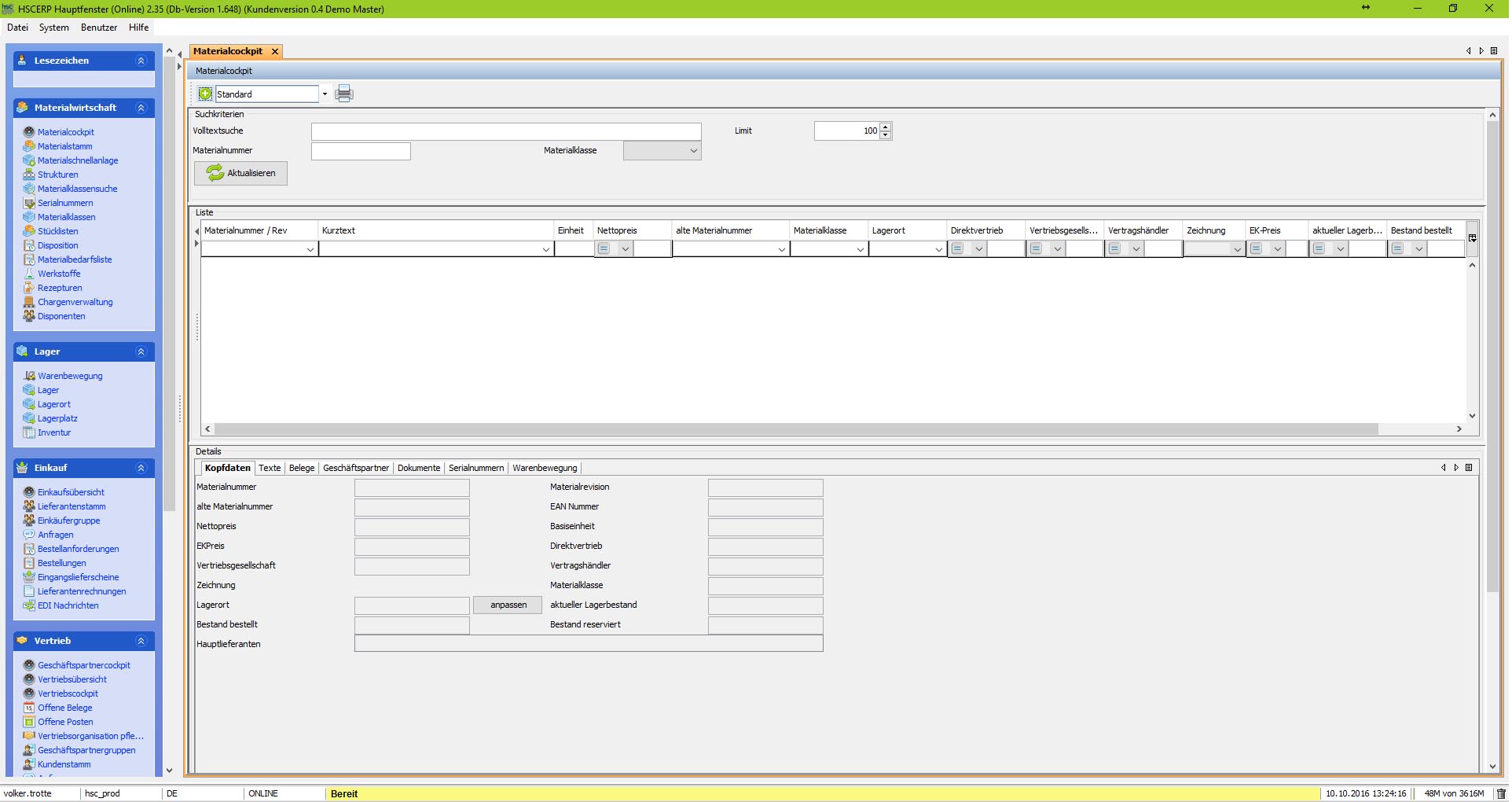The width and height of the screenshot is (1512, 802).
Task: Open Inventur in the Lager section
Action: (x=54, y=432)
